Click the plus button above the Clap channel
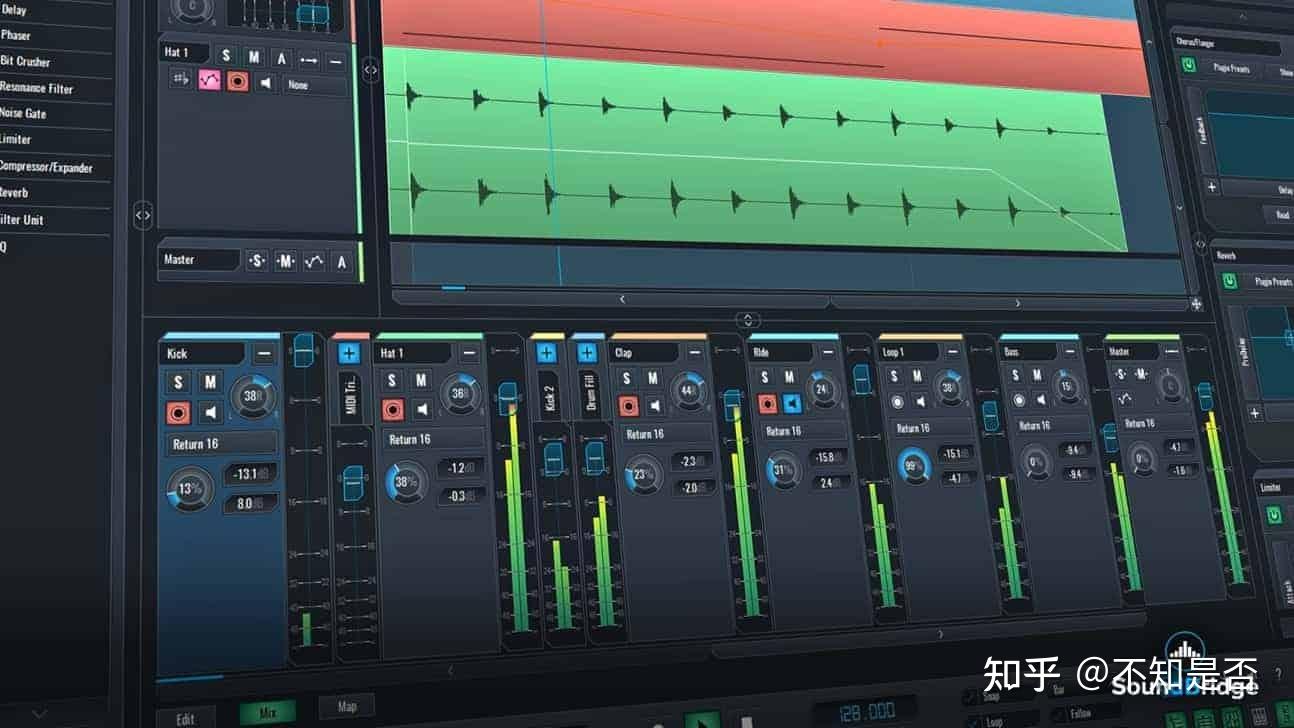 (x=586, y=352)
